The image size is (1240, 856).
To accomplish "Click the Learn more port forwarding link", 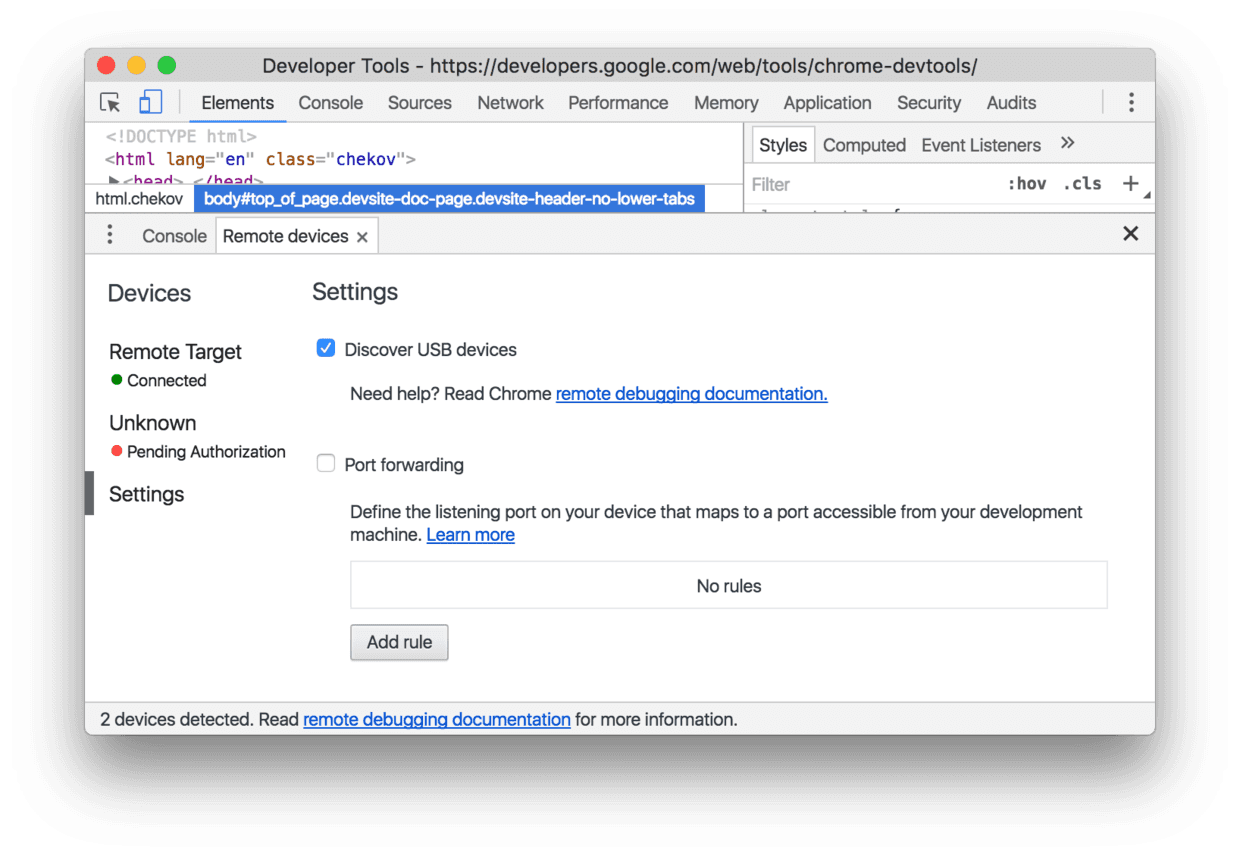I will click(x=470, y=534).
